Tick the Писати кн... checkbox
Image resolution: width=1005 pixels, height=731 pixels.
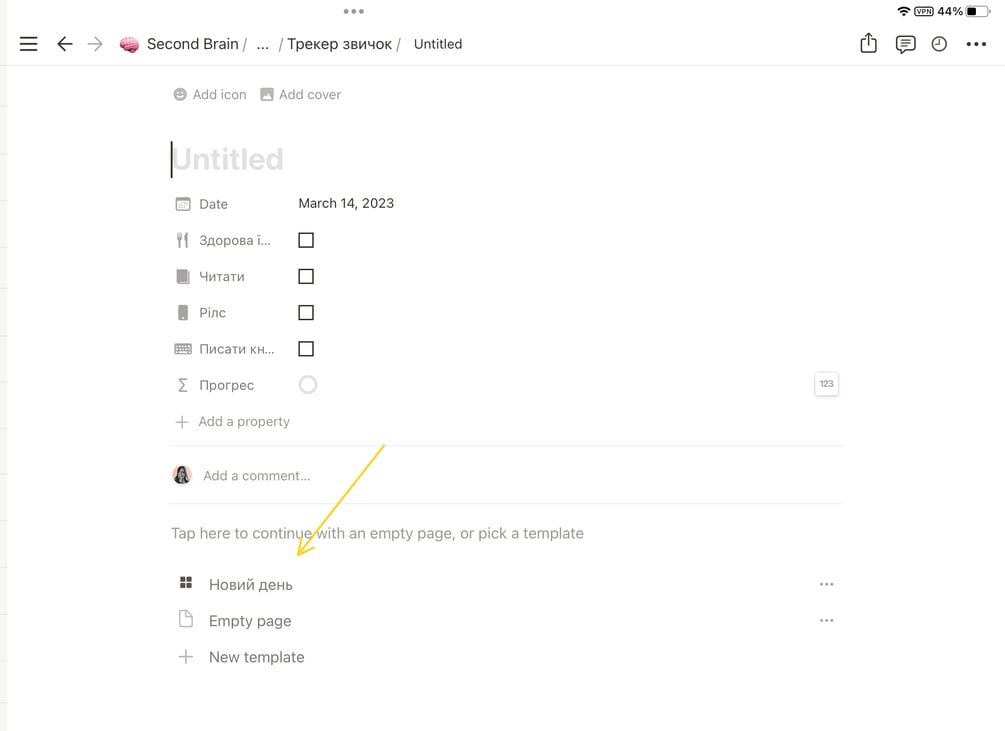306,349
